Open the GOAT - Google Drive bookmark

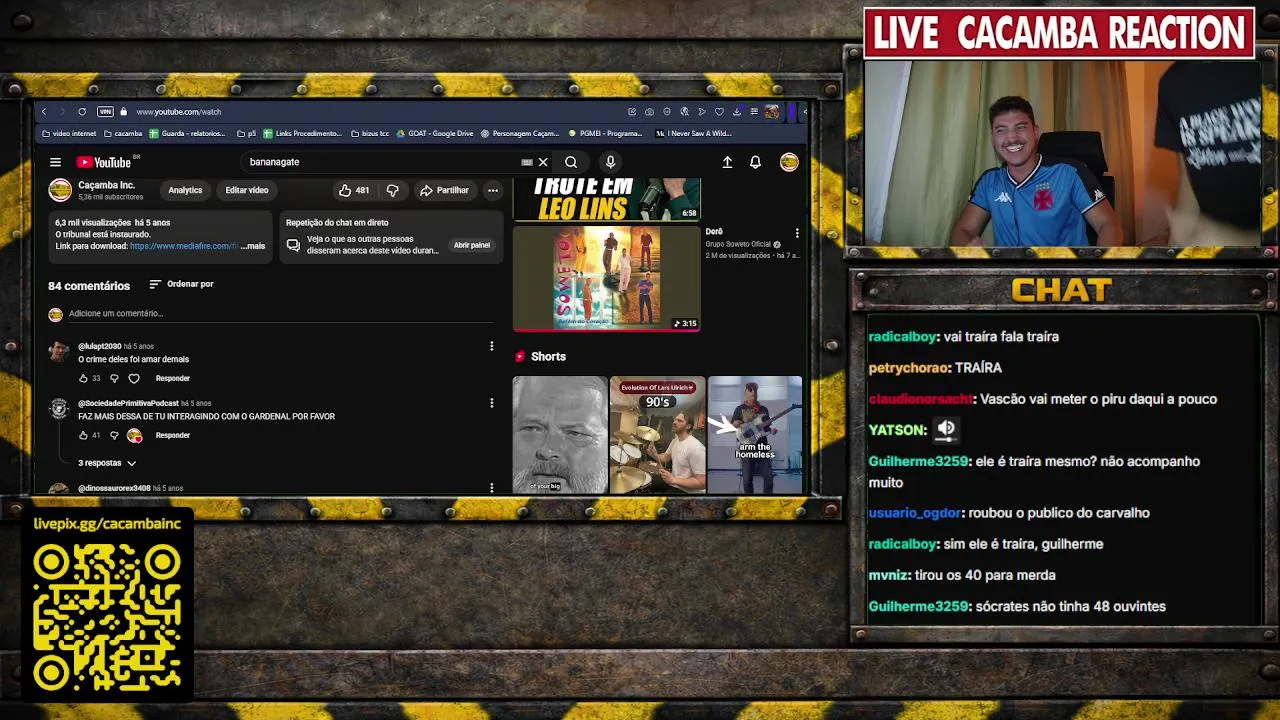click(435, 133)
